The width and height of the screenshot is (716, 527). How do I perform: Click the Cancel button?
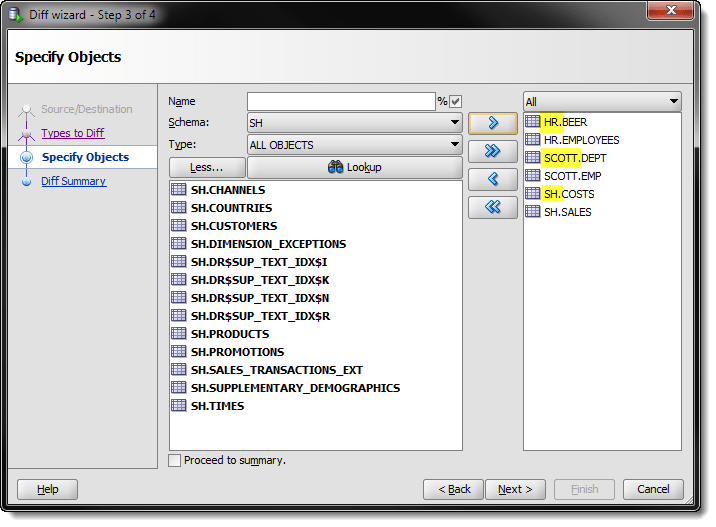(653, 490)
